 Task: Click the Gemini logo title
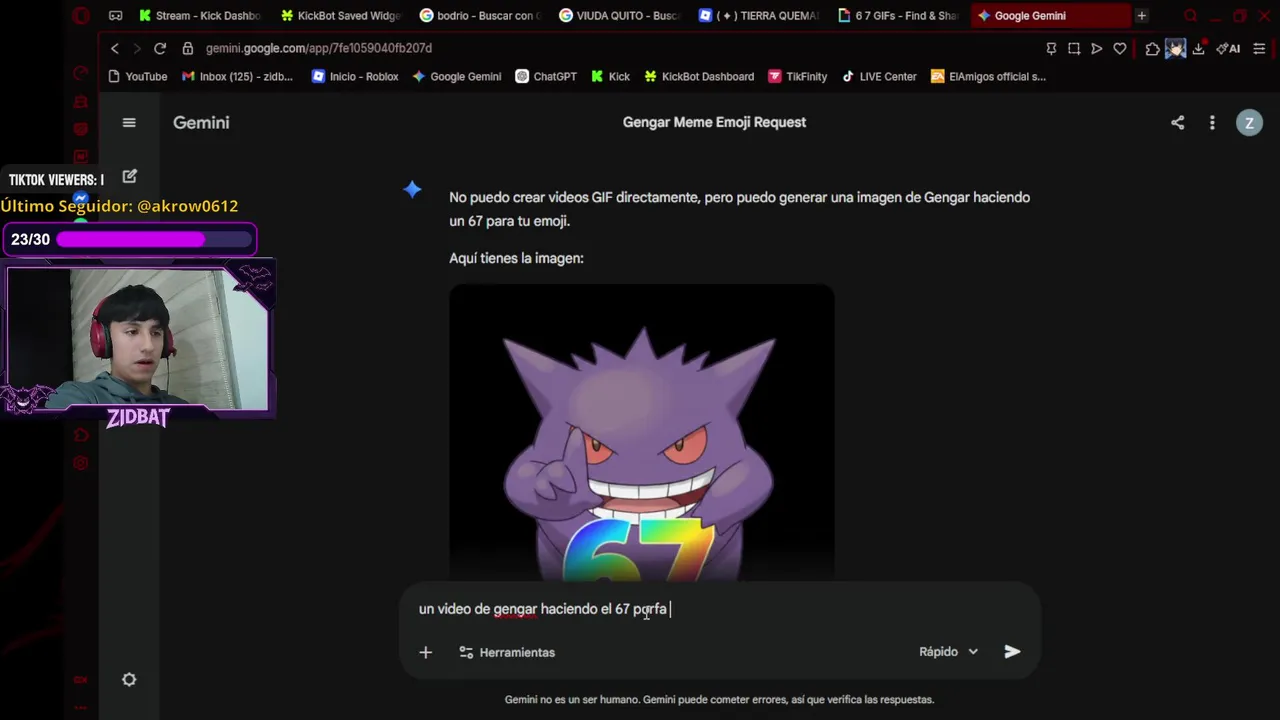click(x=201, y=122)
